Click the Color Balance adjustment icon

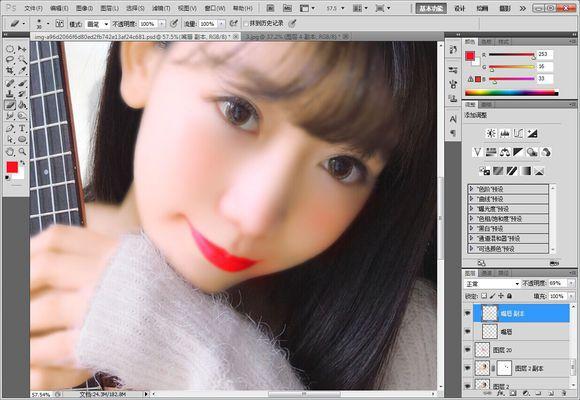[505, 152]
